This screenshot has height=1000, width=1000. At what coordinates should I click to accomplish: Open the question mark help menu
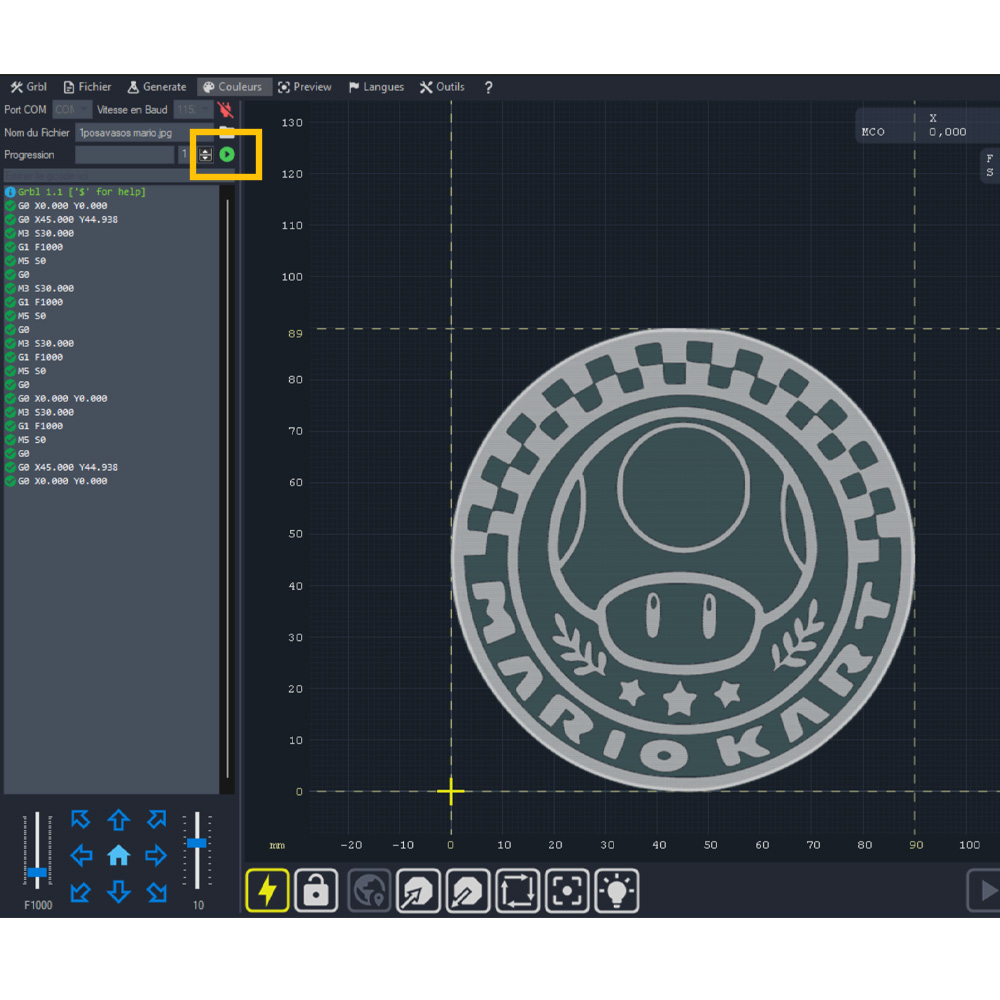489,87
